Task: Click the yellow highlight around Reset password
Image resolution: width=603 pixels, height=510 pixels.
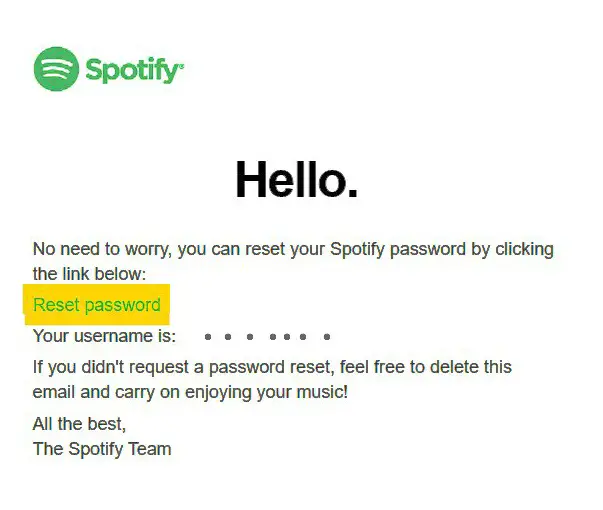Action: click(x=97, y=305)
